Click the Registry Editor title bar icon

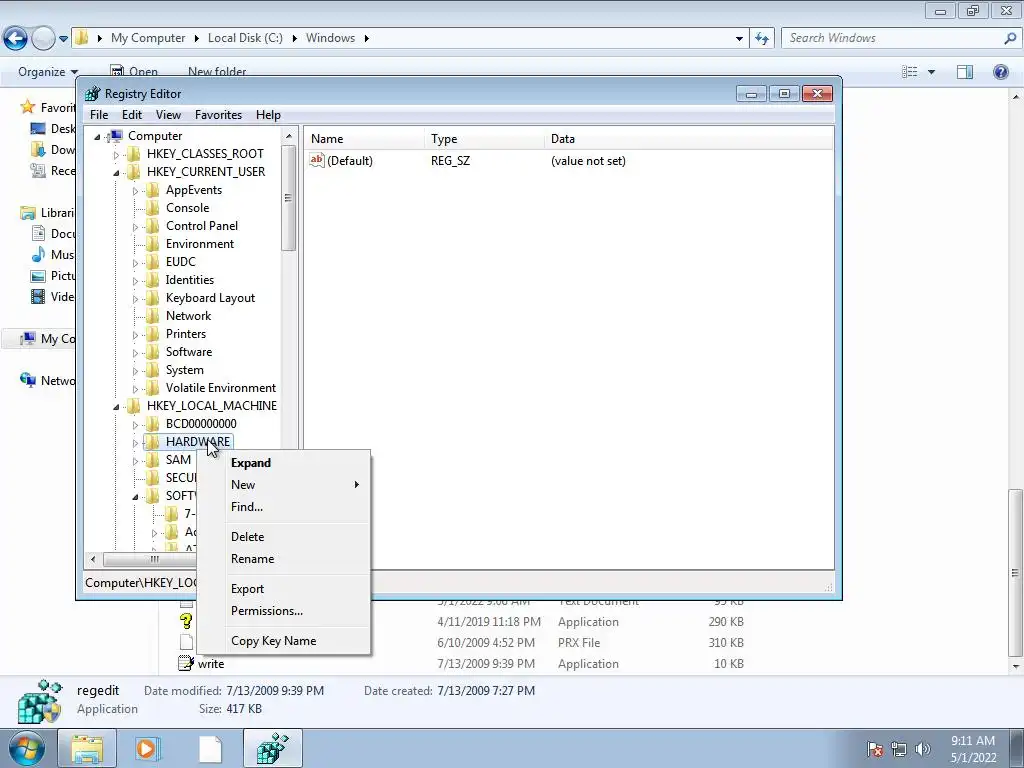pyautogui.click(x=93, y=93)
